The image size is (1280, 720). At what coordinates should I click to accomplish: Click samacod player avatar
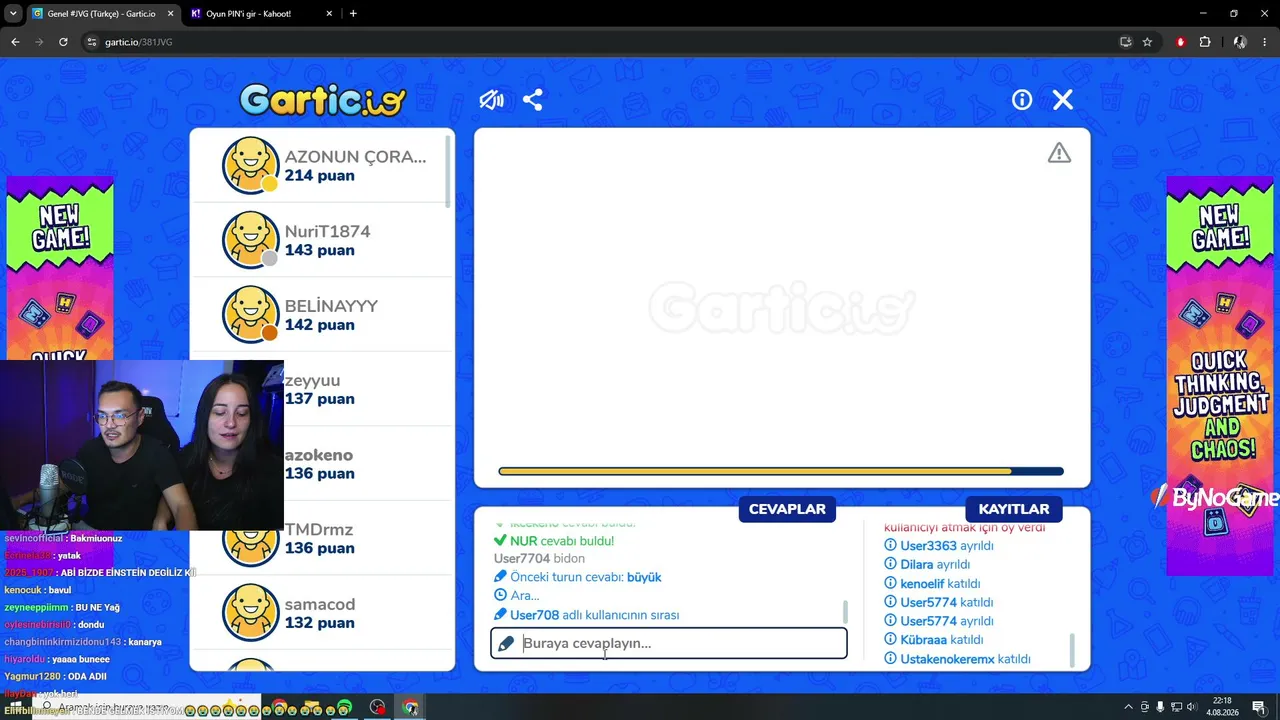click(250, 613)
